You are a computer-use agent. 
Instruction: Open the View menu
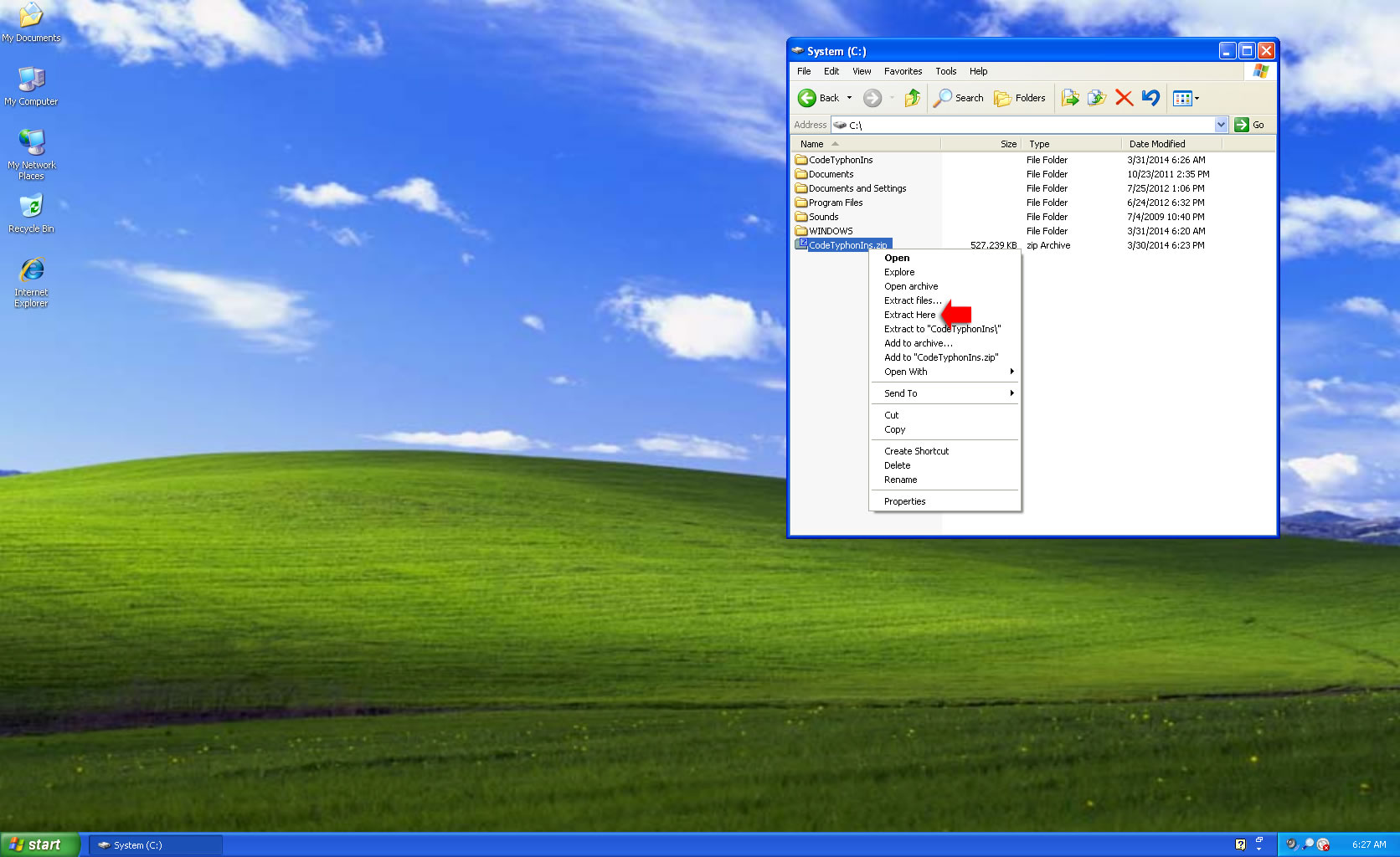(x=862, y=71)
